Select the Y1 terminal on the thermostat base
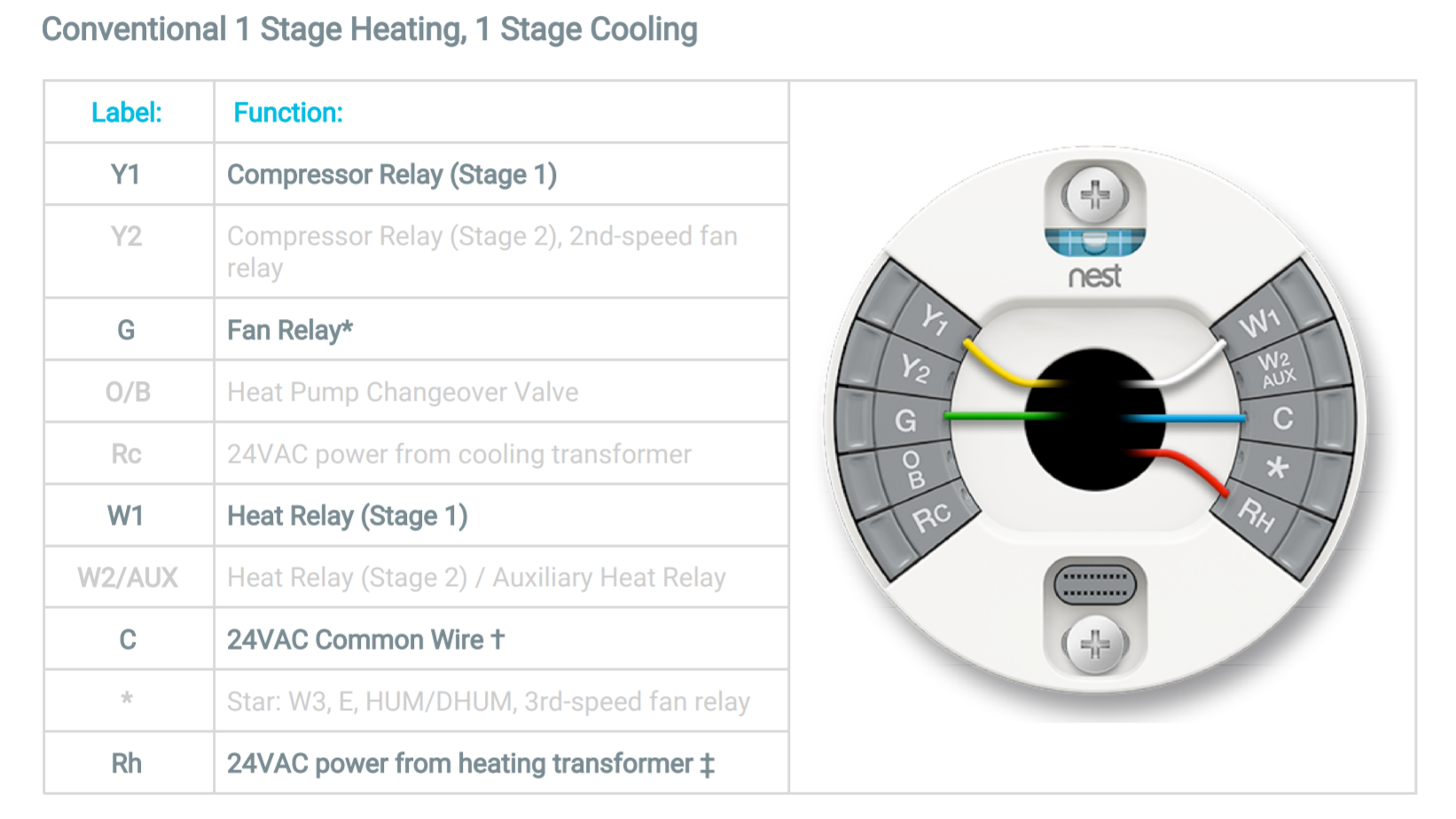The height and width of the screenshot is (819, 1456). pos(934,318)
